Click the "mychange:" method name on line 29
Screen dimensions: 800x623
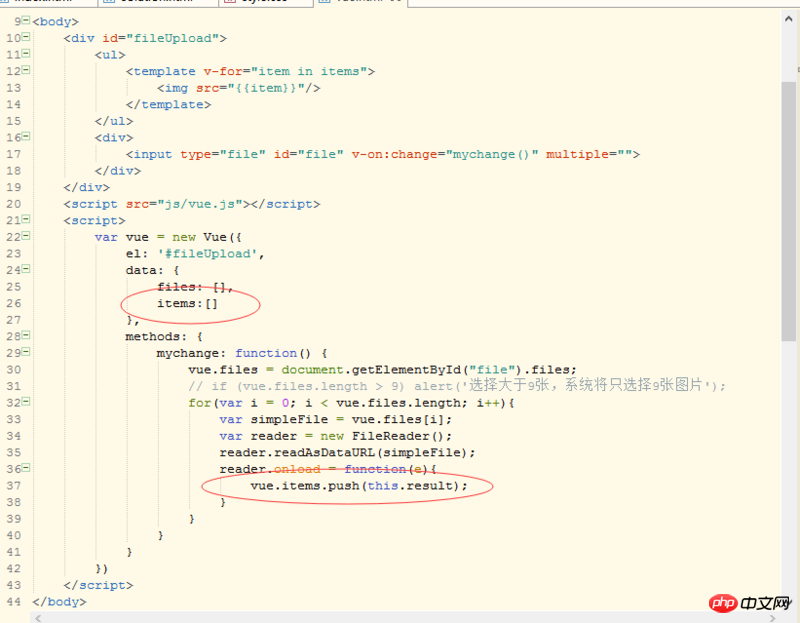[x=191, y=353]
